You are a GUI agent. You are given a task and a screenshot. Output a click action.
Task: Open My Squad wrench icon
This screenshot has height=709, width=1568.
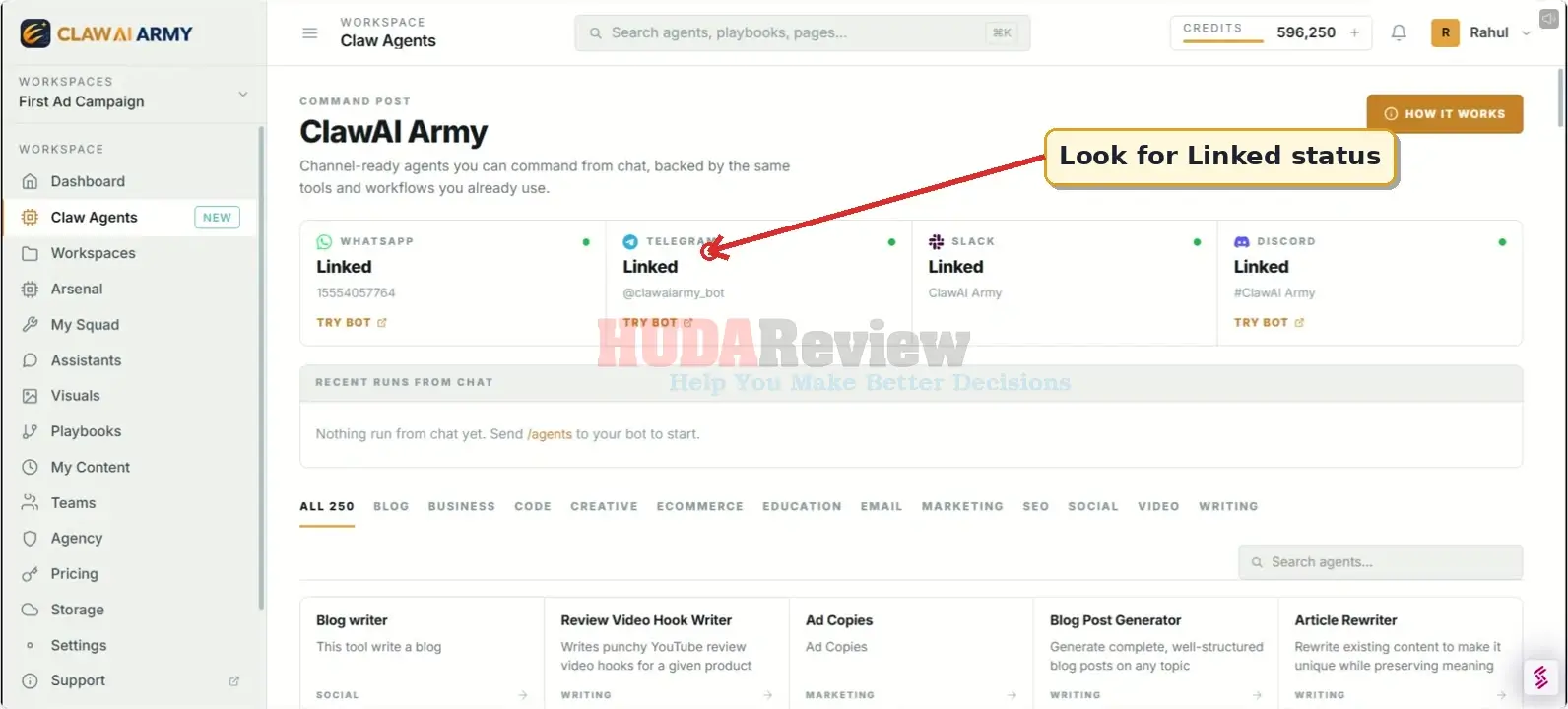(x=31, y=324)
